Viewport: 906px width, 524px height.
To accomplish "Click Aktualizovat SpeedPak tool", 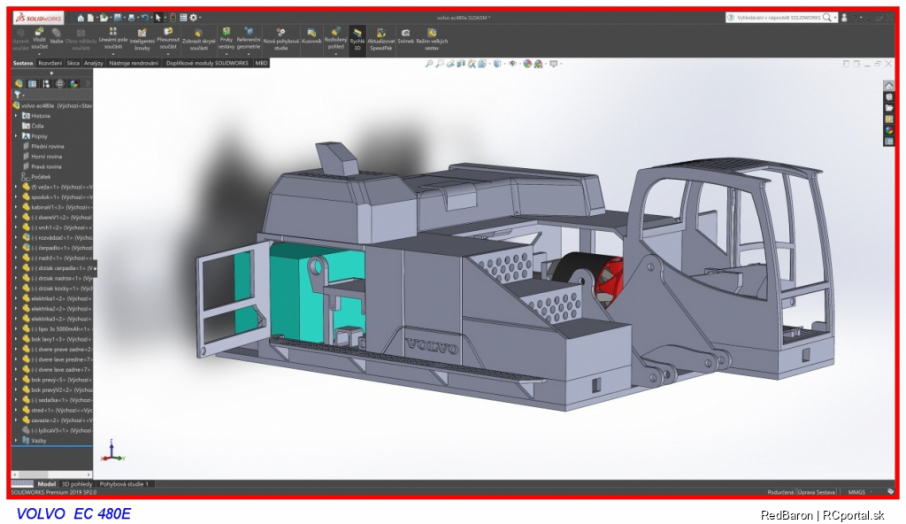I will [x=381, y=39].
